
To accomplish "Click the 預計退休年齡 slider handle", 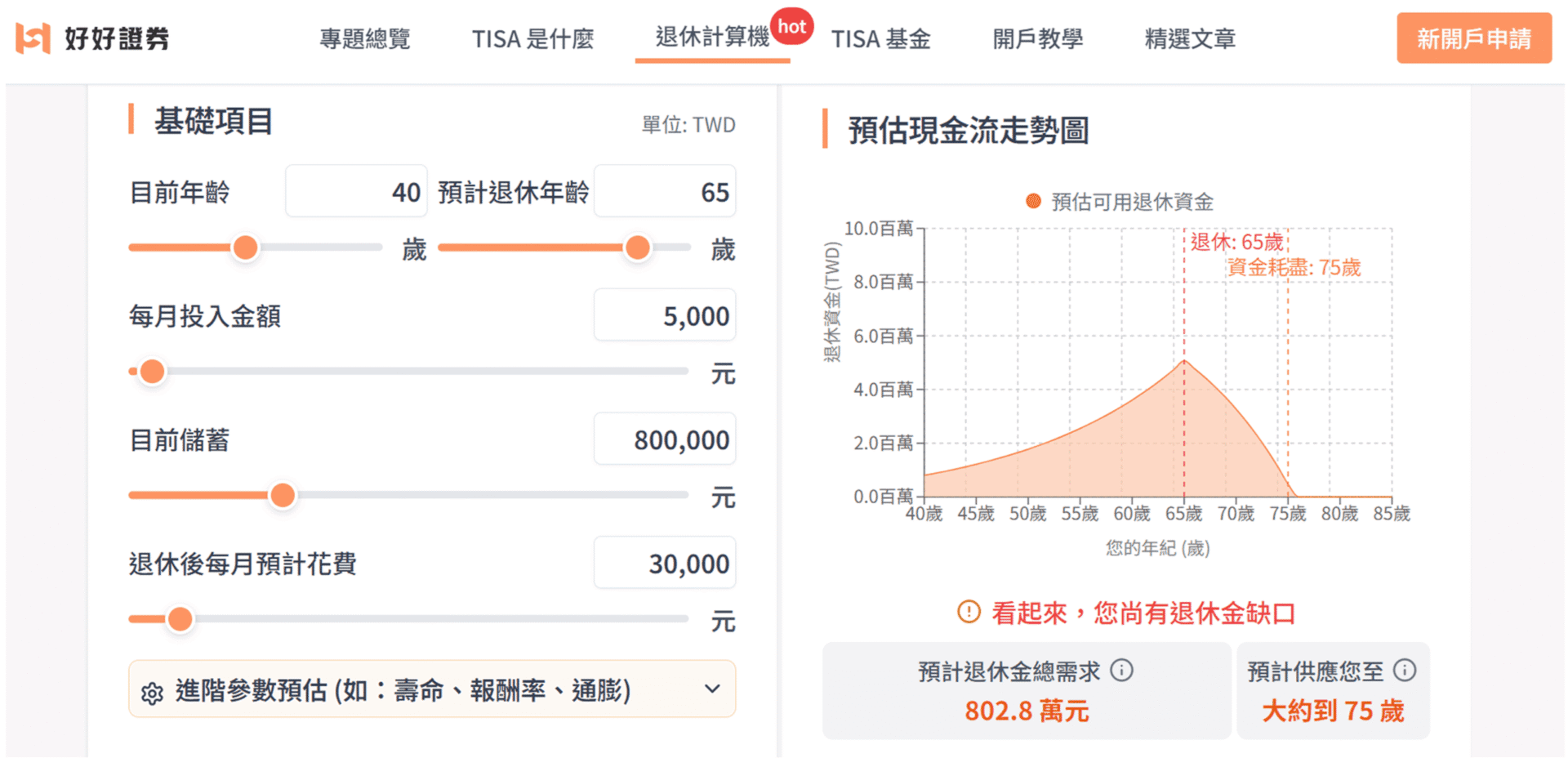I will (637, 247).
